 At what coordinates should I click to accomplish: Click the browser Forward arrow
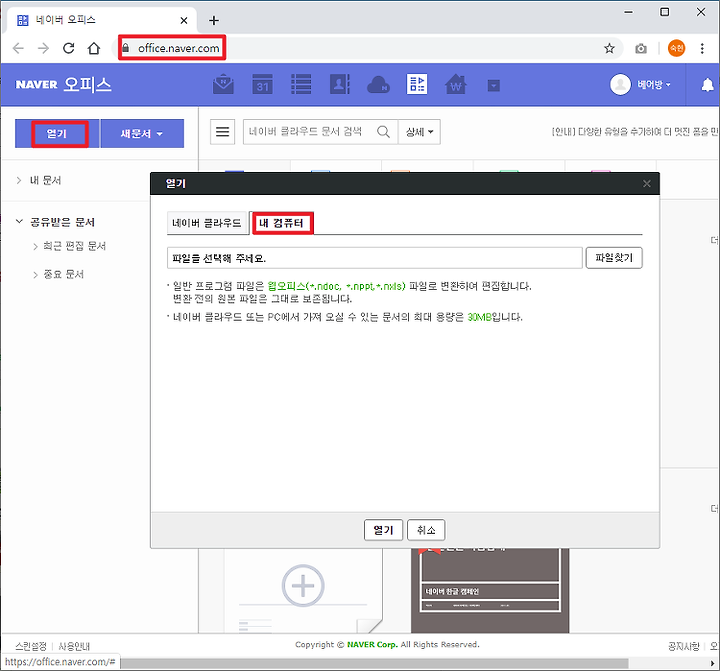click(x=43, y=48)
